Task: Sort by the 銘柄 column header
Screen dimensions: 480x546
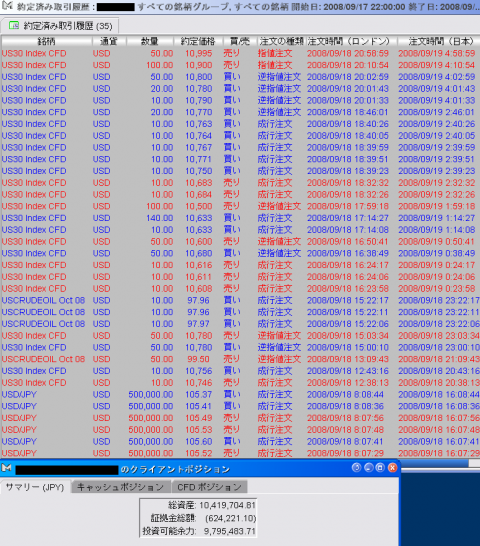Action: pyautogui.click(x=47, y=41)
